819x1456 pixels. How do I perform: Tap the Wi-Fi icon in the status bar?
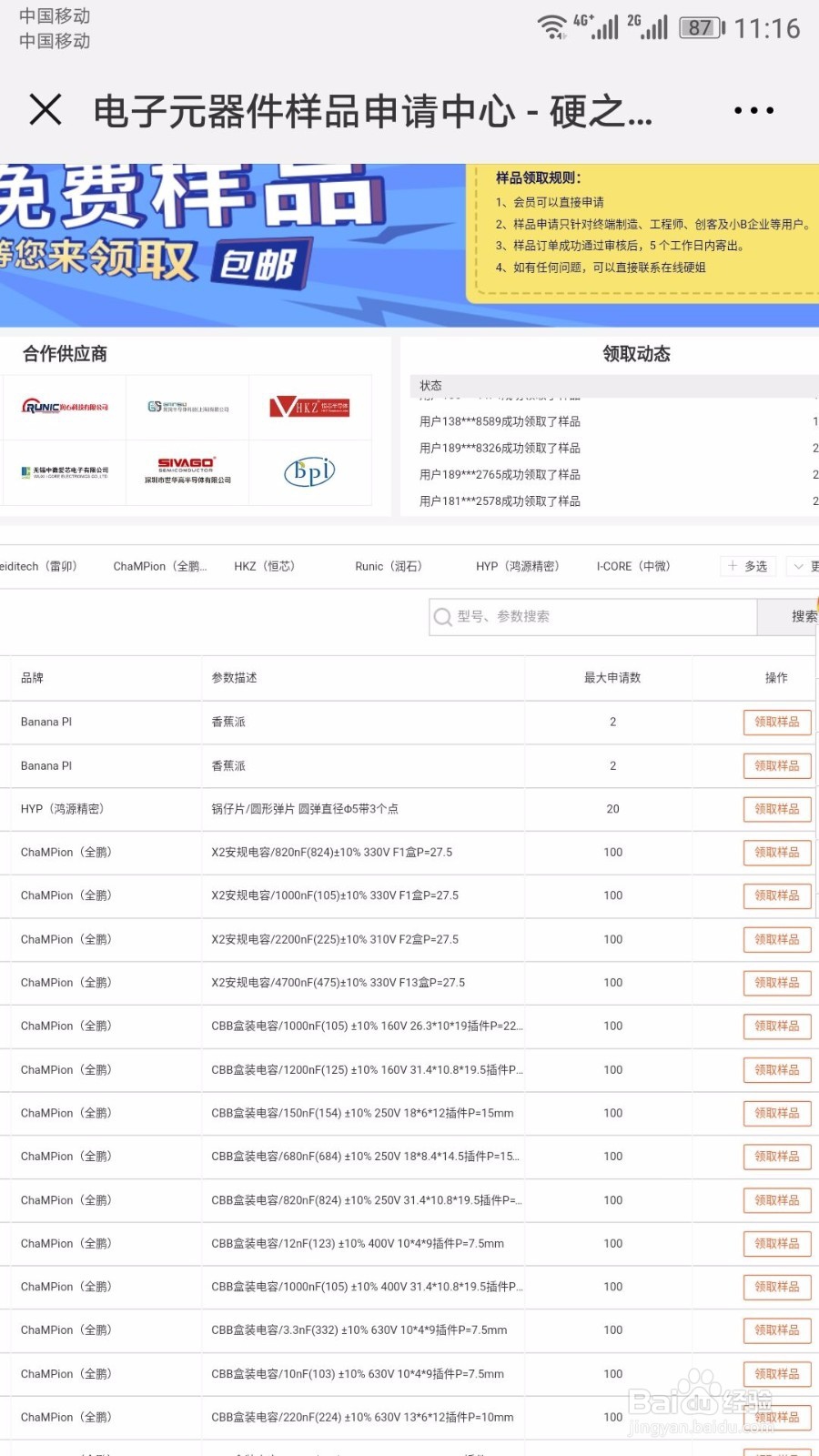click(x=552, y=27)
